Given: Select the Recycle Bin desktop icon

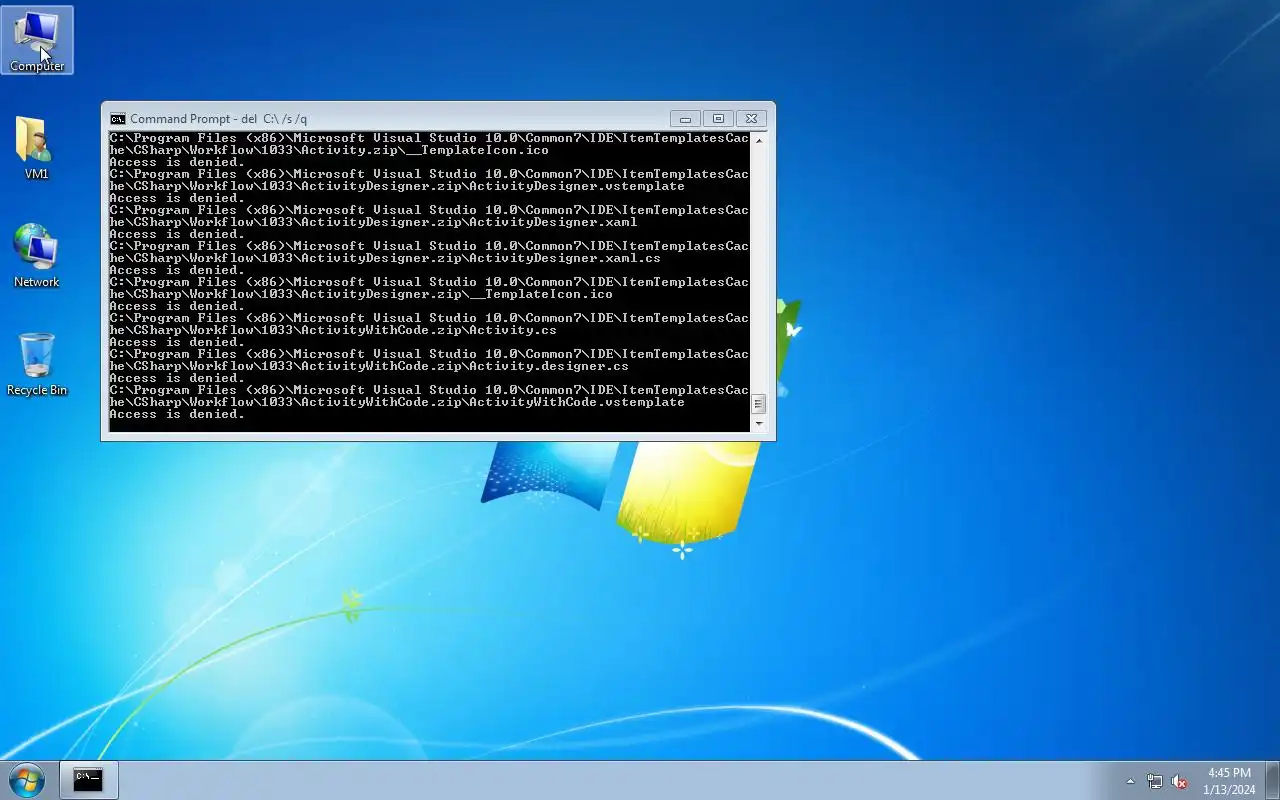Looking at the screenshot, I should 37,364.
